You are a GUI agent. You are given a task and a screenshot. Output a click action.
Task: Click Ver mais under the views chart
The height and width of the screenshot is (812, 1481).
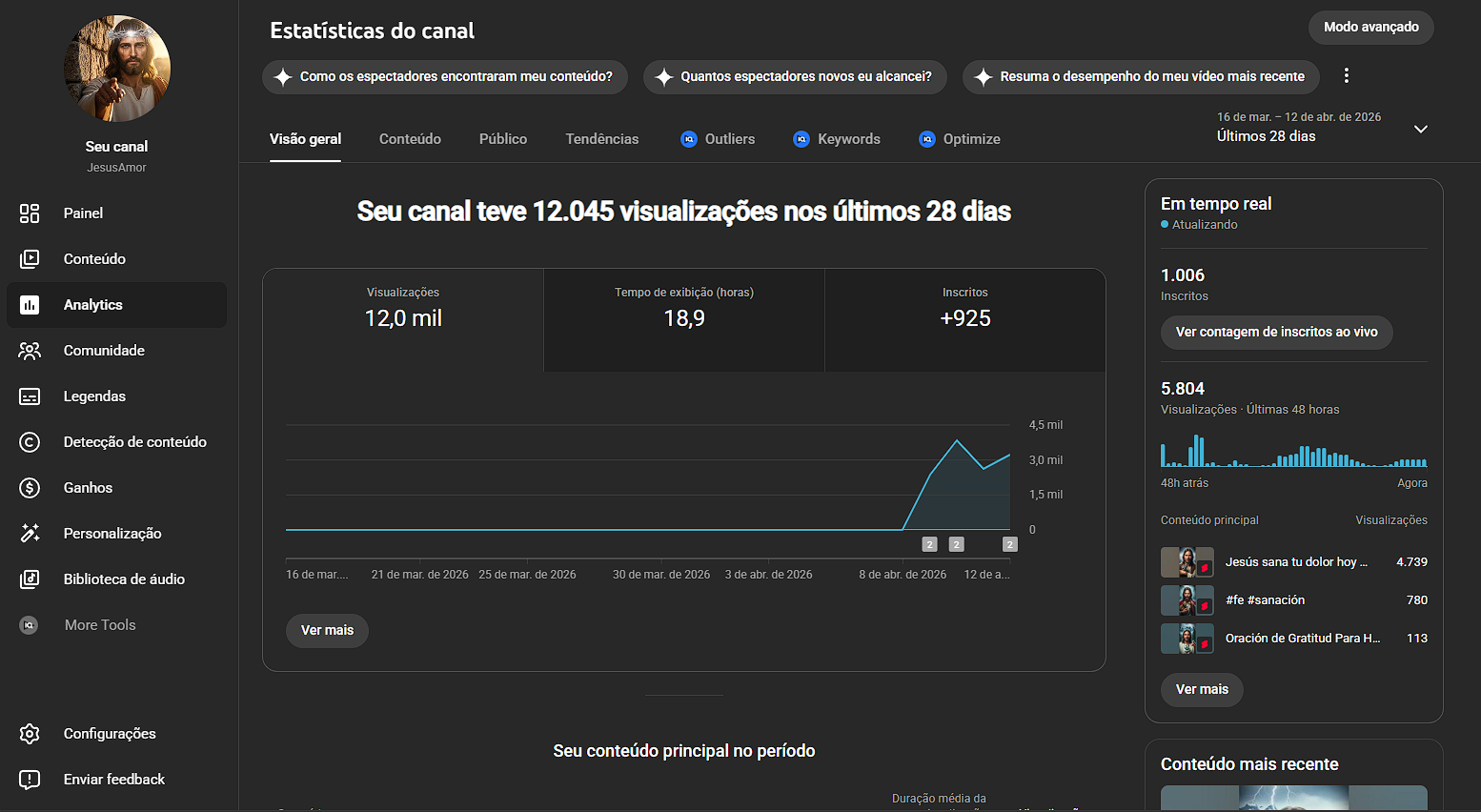tap(327, 631)
